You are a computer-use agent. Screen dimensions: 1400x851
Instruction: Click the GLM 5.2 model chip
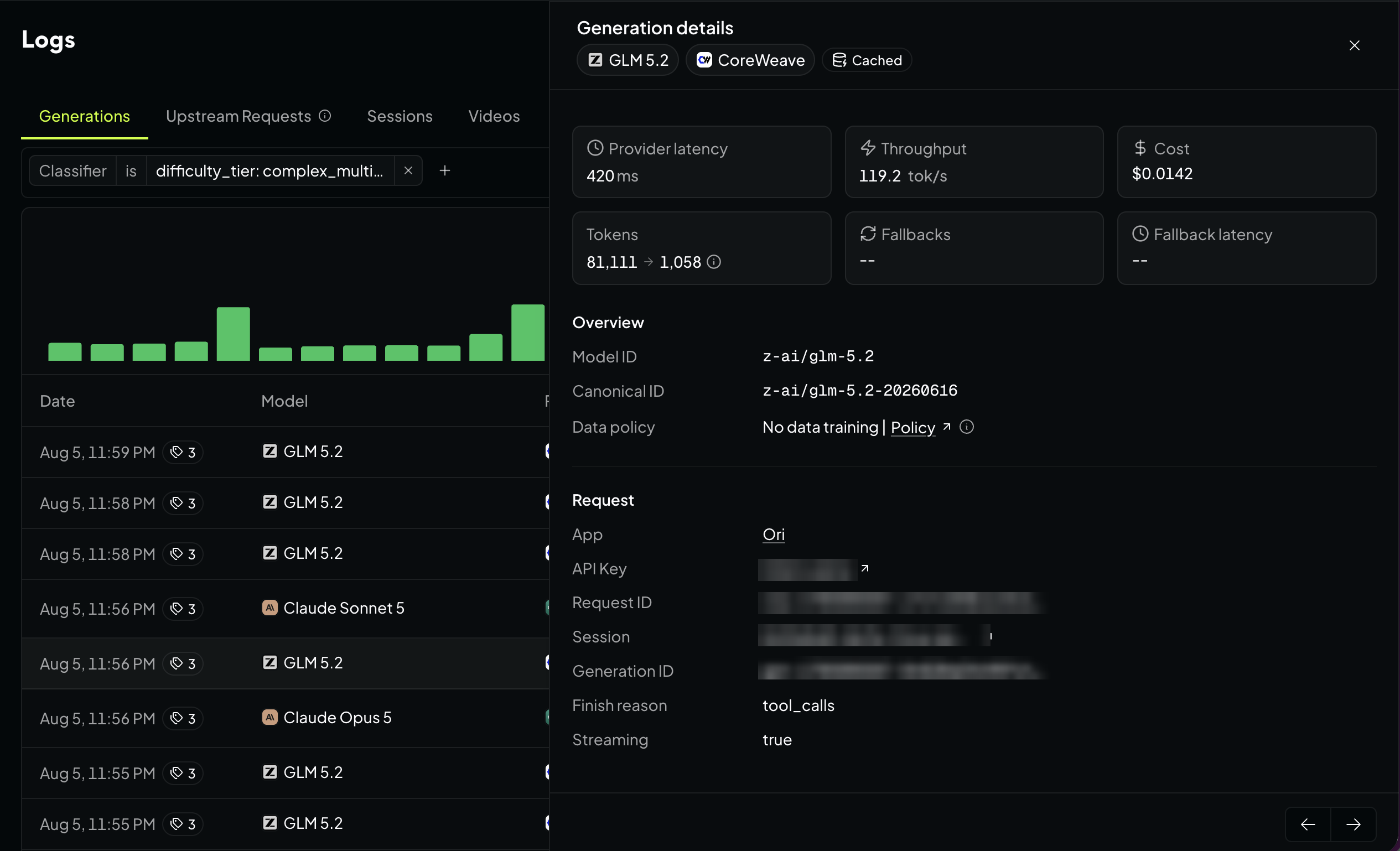(628, 60)
